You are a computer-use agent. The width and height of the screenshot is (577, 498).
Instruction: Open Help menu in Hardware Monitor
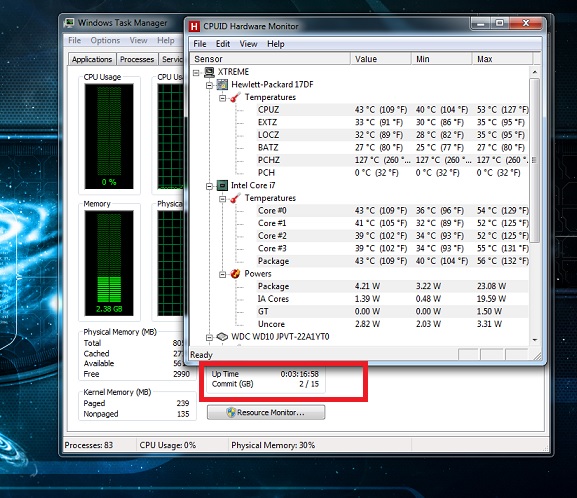pos(276,44)
